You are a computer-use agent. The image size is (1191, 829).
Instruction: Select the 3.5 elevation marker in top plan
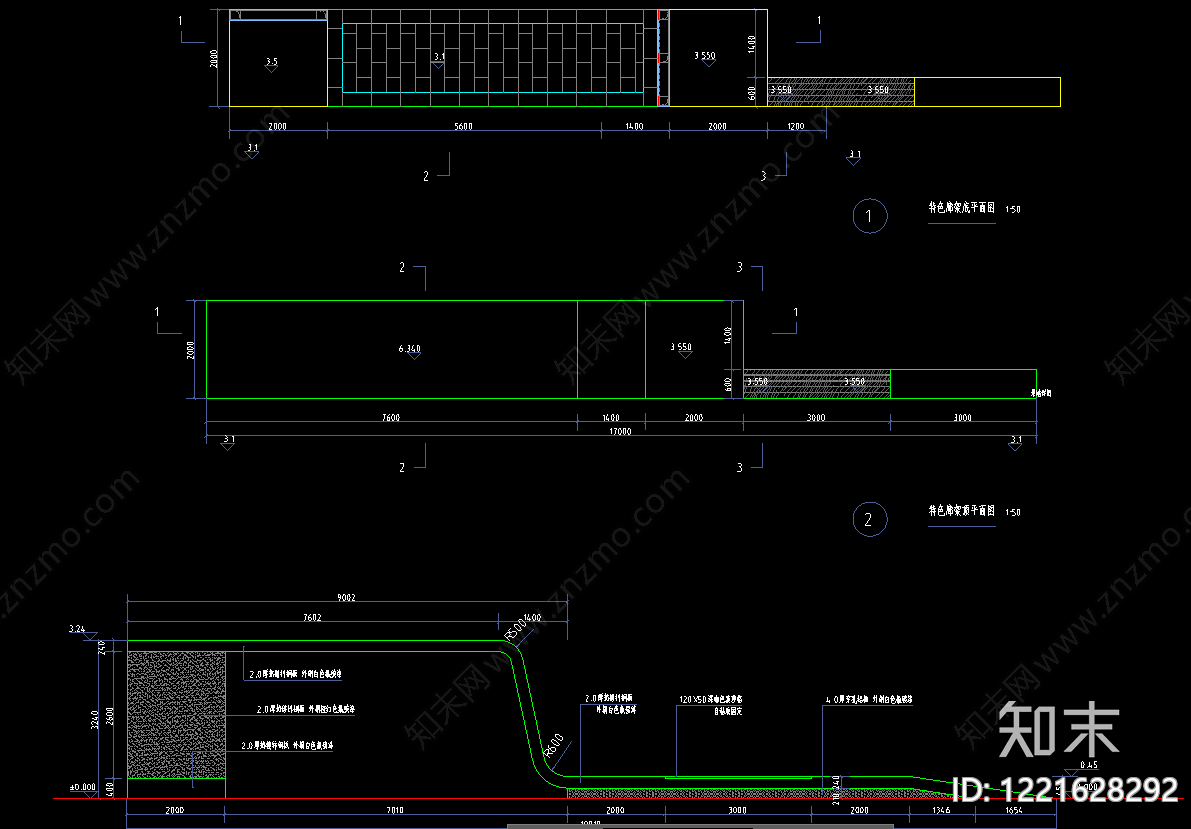(271, 64)
